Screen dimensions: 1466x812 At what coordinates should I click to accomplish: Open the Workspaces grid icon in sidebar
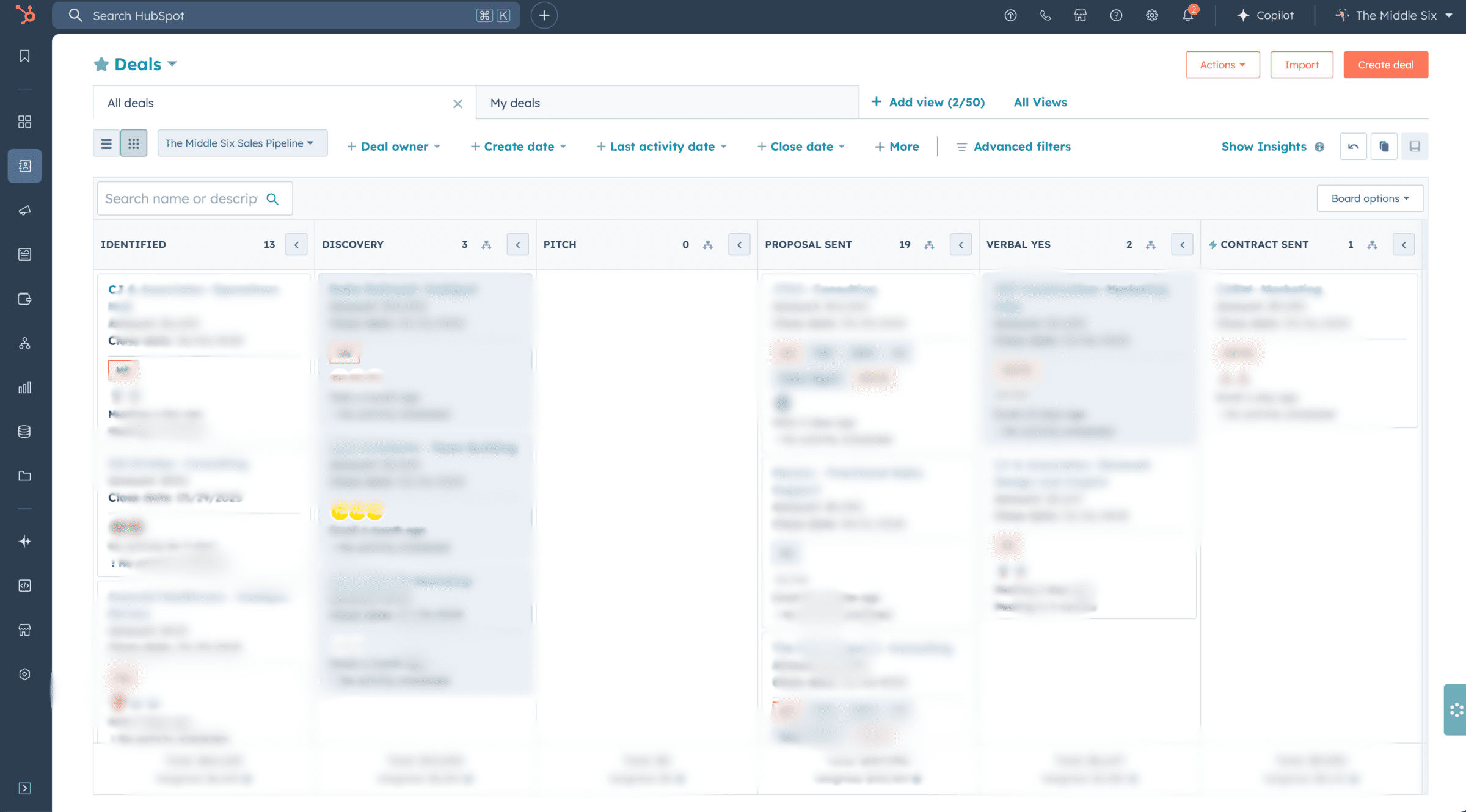24,121
